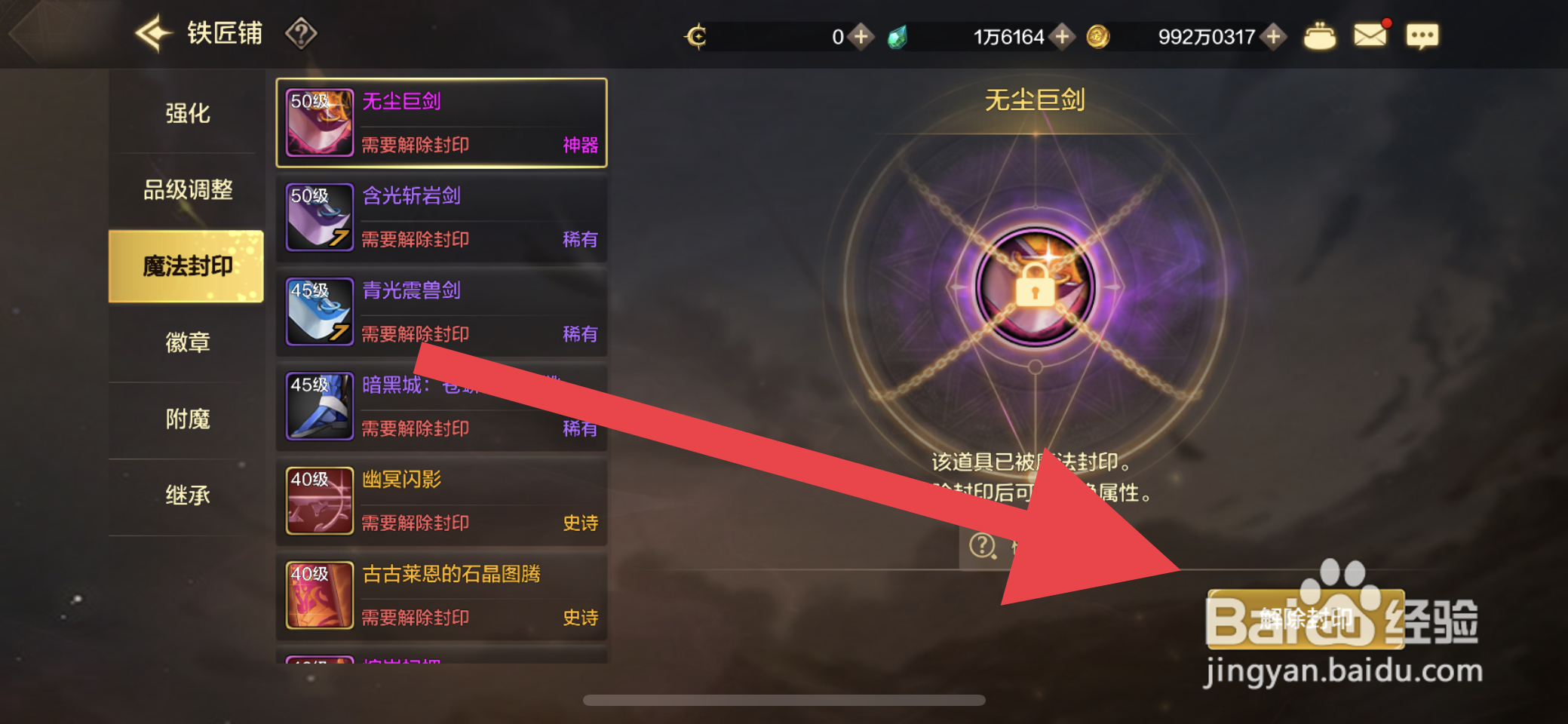Switch to the 品级调整 tab
1568x724 pixels.
click(187, 189)
